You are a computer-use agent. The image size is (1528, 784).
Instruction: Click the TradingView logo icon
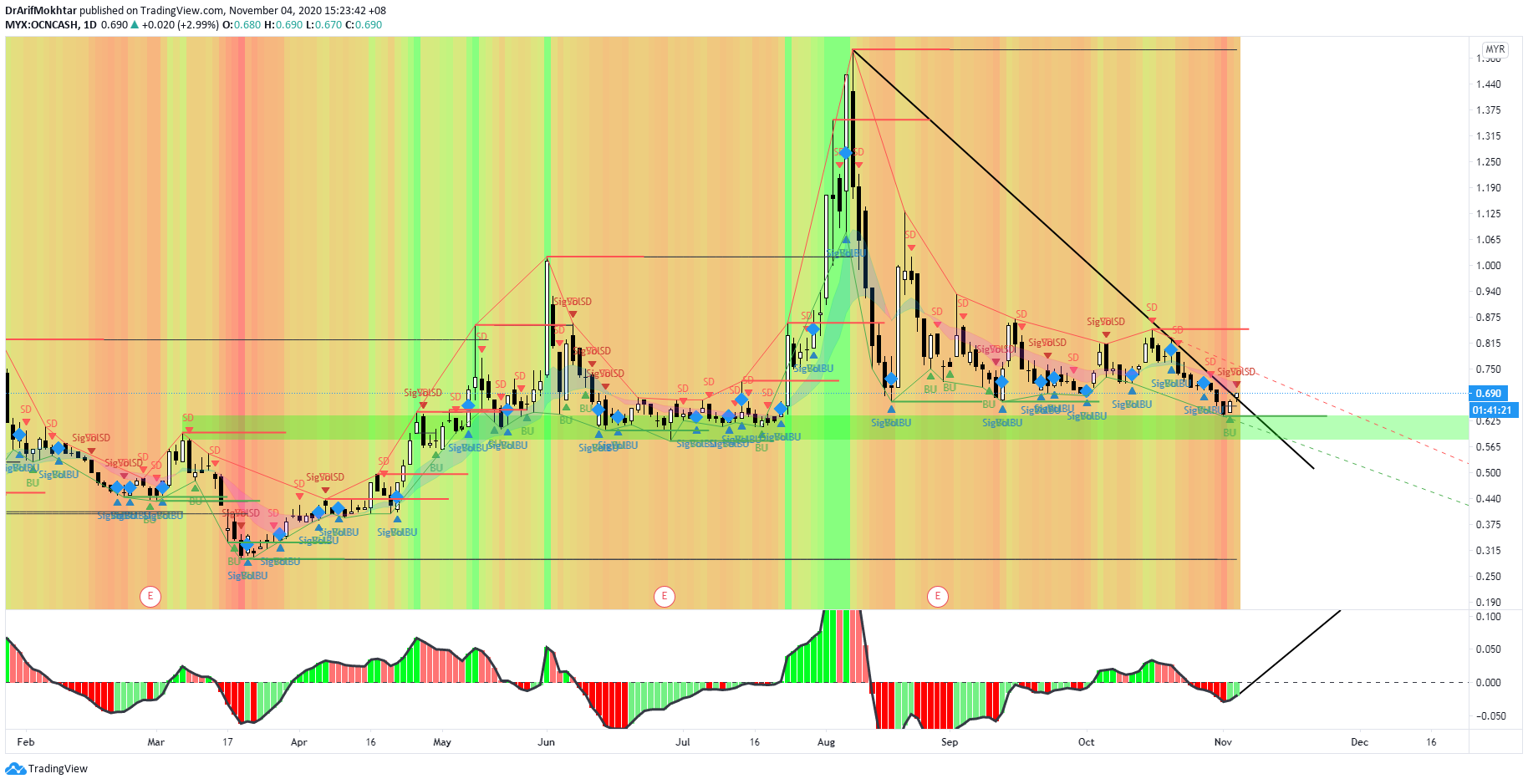coord(15,769)
